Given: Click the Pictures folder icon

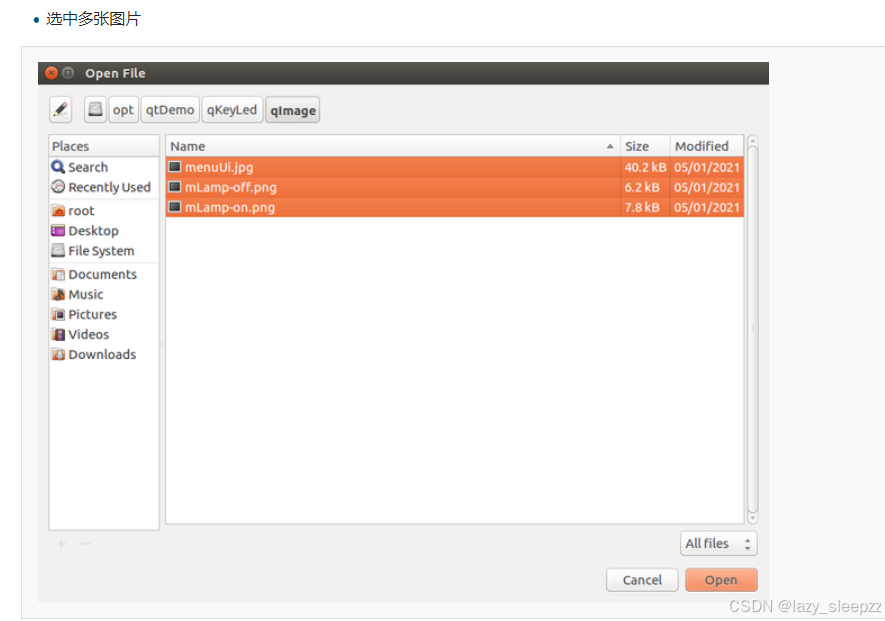Looking at the screenshot, I should 58,314.
